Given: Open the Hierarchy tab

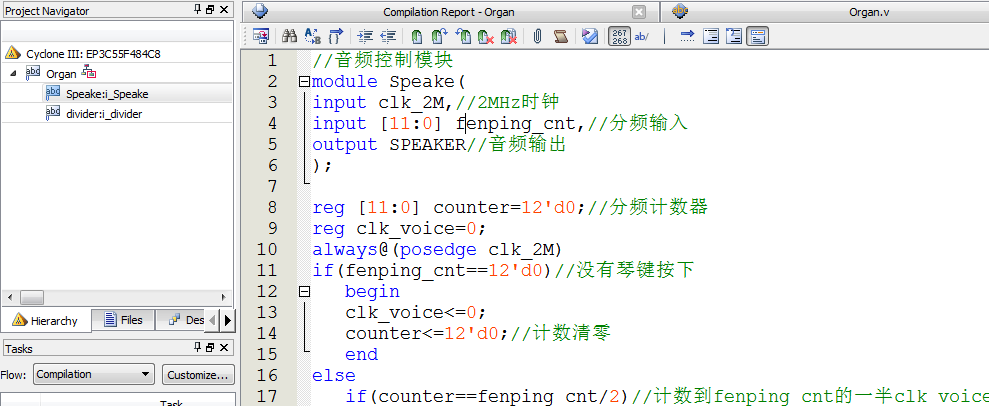Looking at the screenshot, I should 45,320.
